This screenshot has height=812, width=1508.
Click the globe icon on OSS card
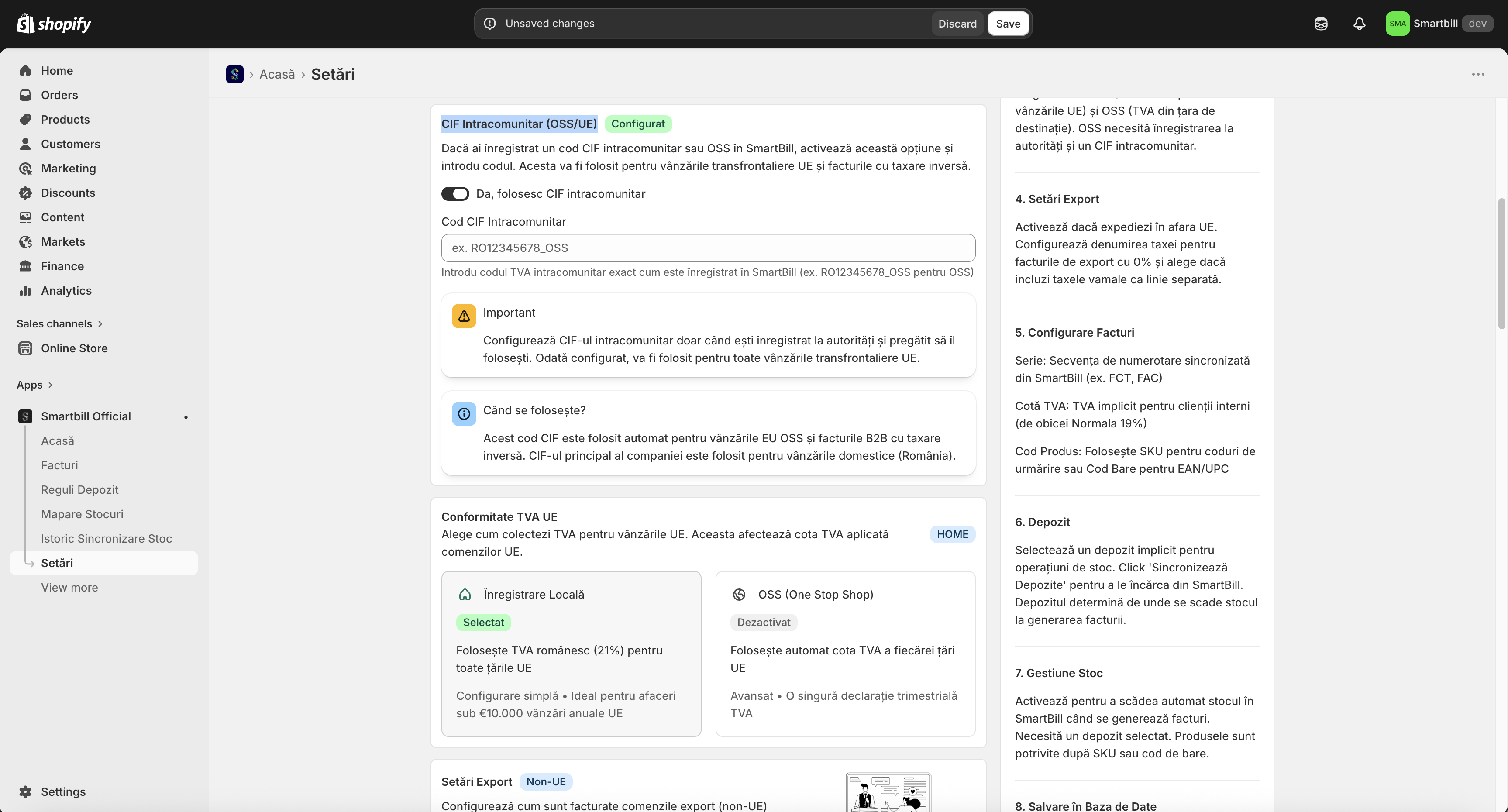pos(739,595)
